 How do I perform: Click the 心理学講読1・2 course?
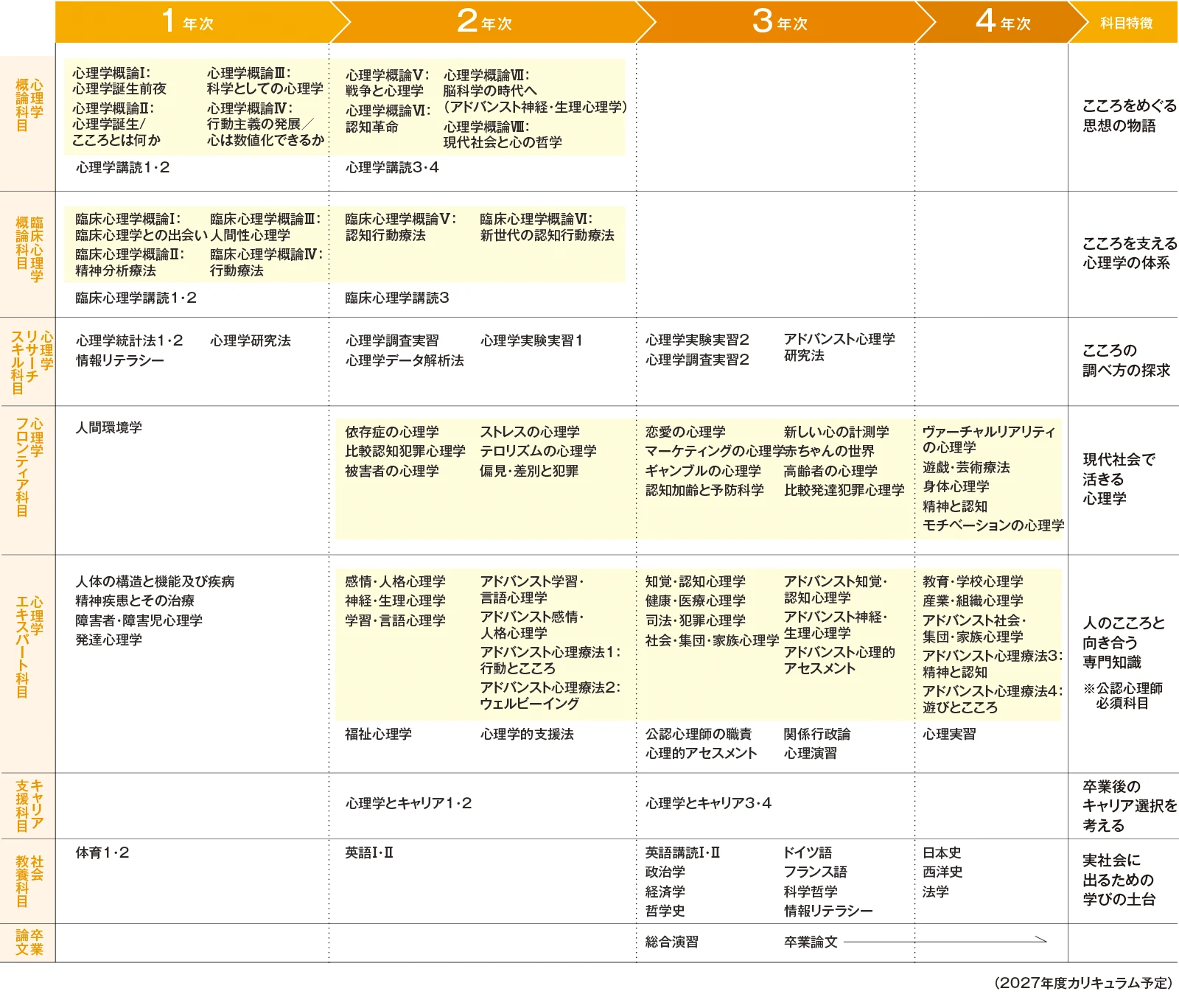coord(122,168)
